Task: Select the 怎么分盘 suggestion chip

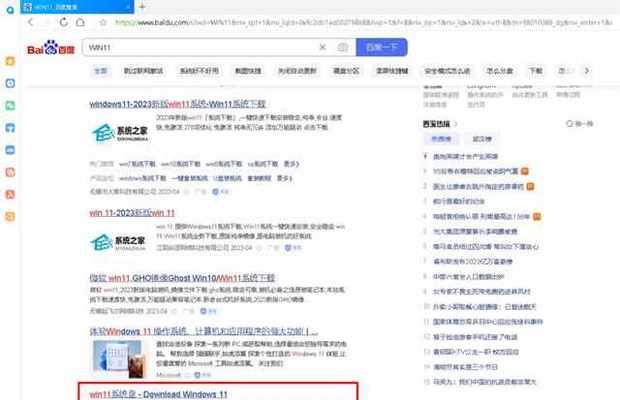Action: pyautogui.click(x=500, y=71)
